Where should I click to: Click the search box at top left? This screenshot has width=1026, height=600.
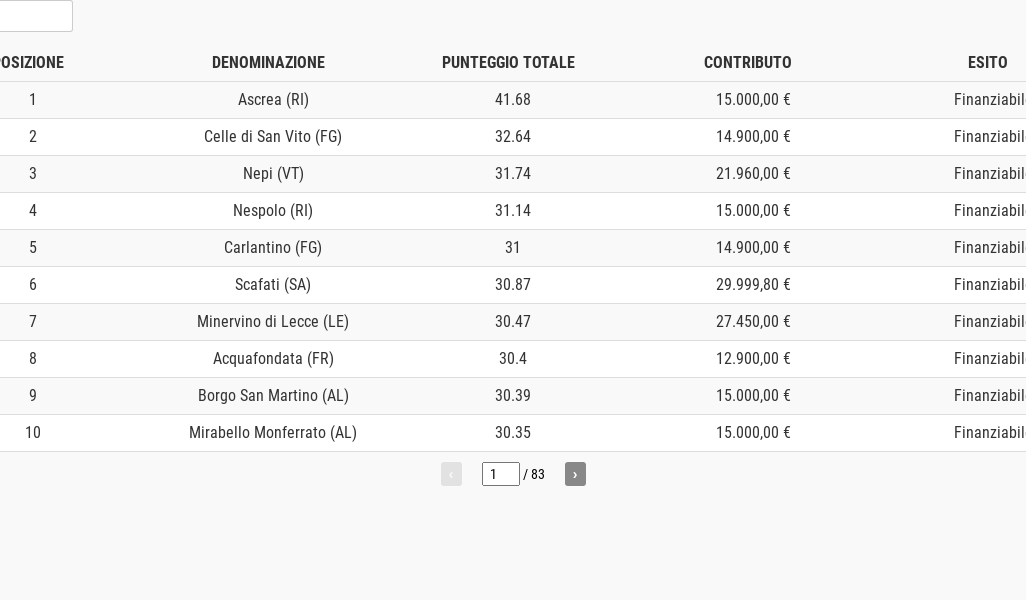click(35, 16)
